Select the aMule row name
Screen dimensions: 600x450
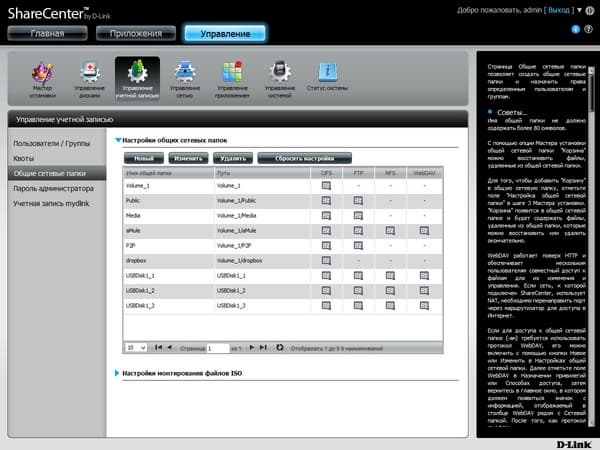click(x=133, y=230)
